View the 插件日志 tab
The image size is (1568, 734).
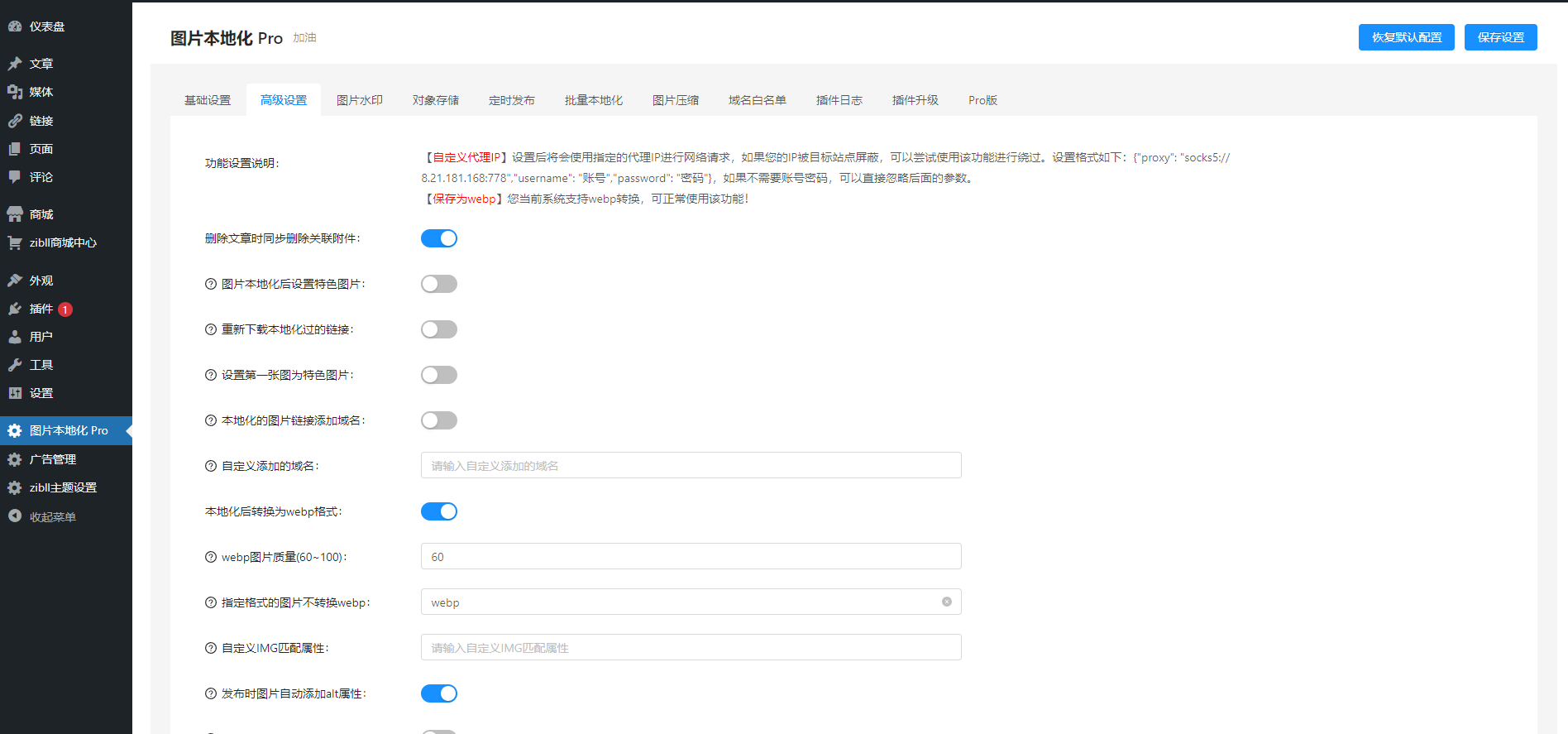[x=839, y=100]
